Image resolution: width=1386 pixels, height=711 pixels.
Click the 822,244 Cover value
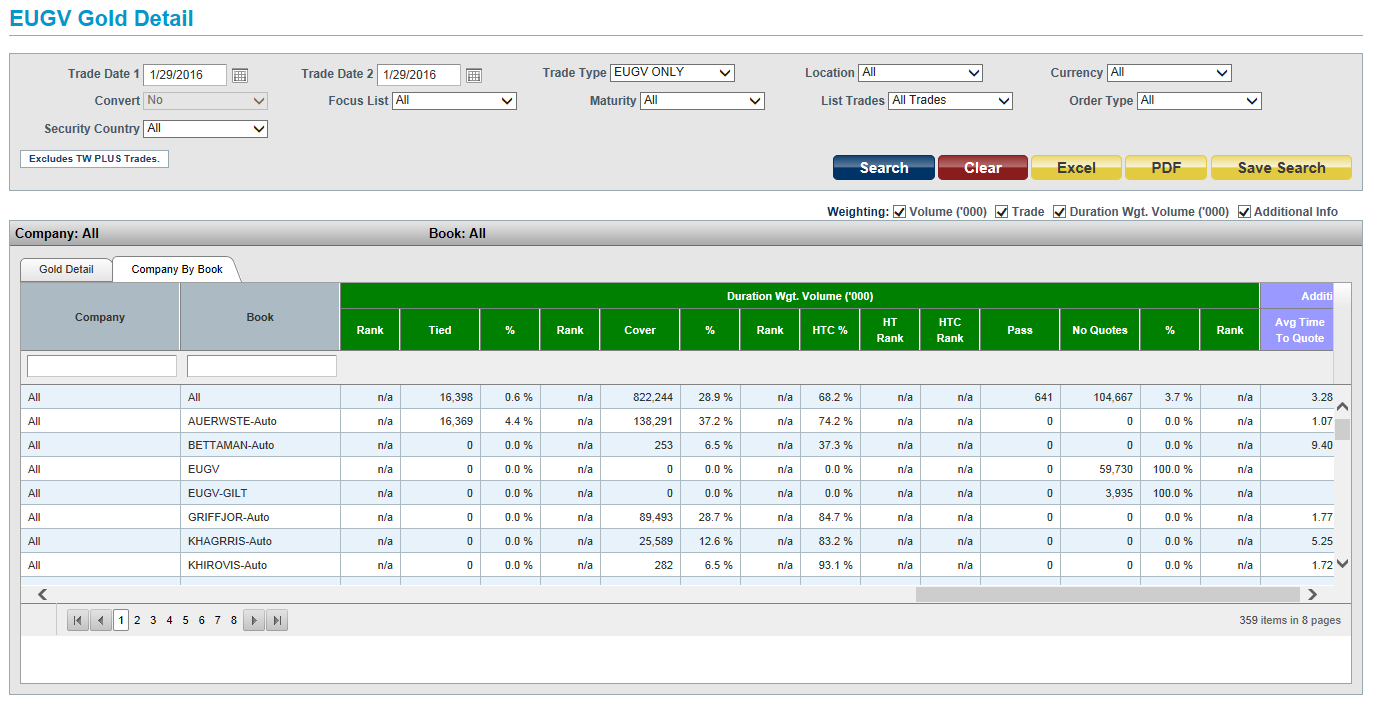pos(653,397)
